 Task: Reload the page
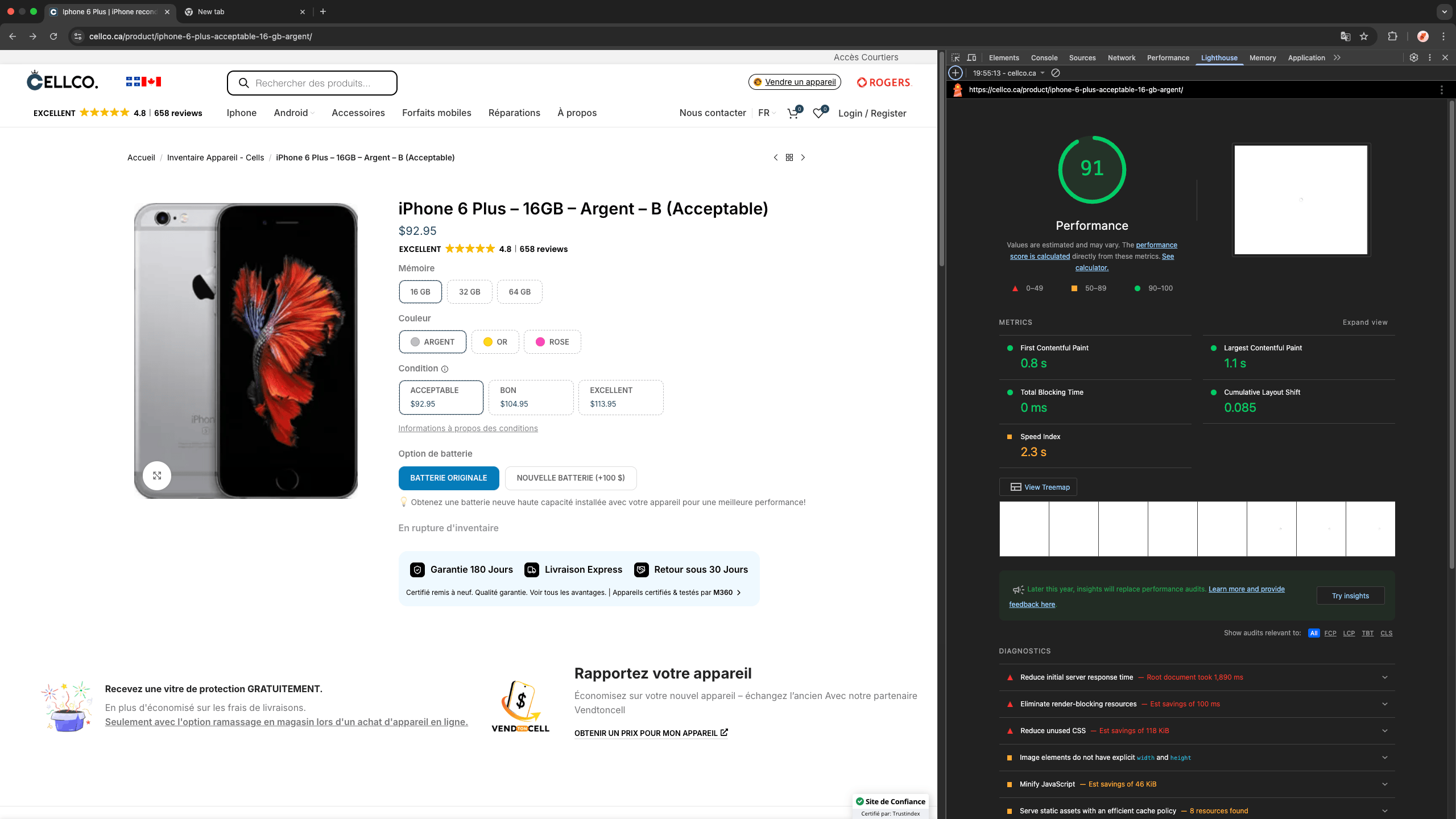[x=53, y=36]
